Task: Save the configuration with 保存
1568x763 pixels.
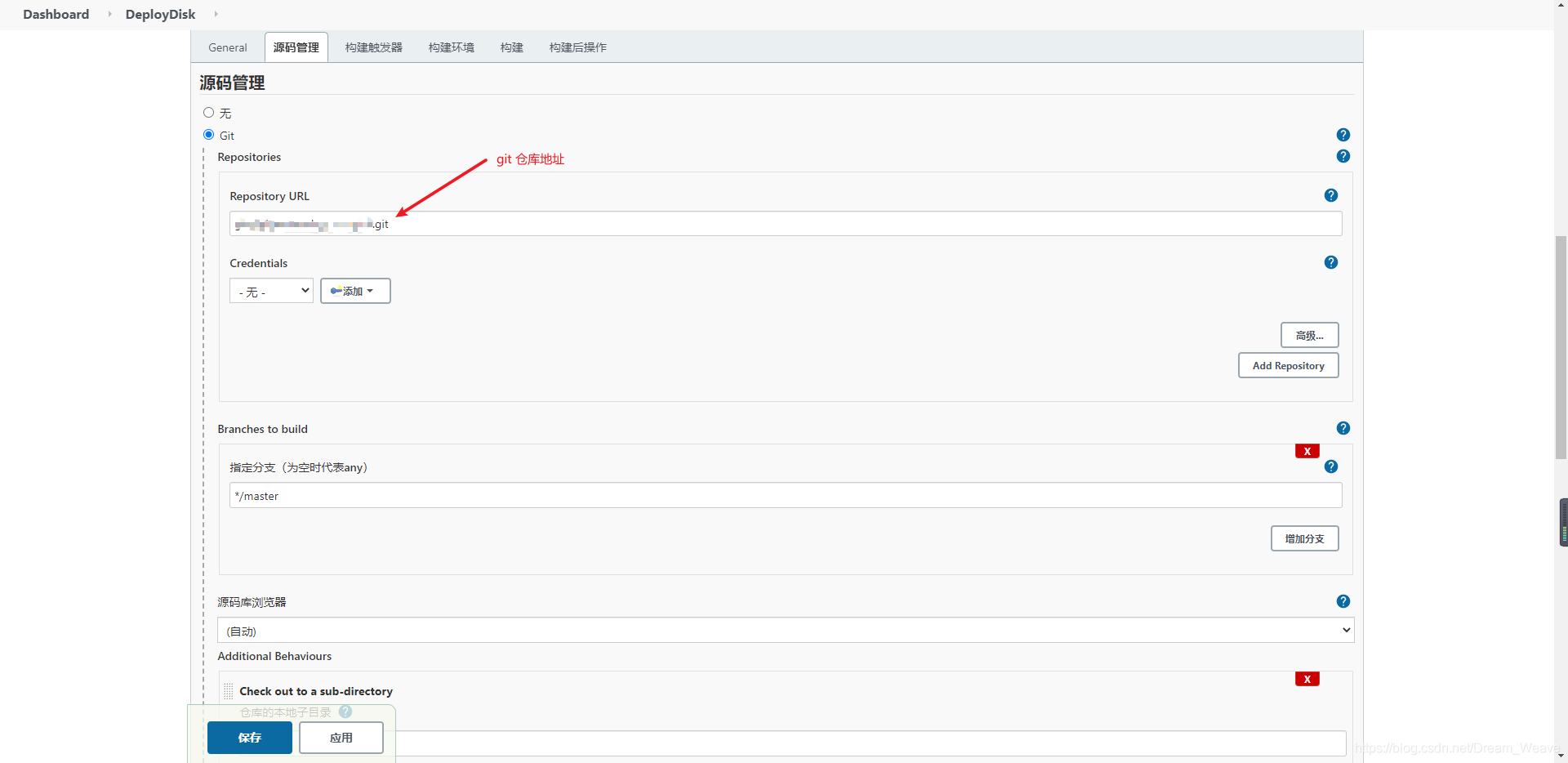Action: click(250, 738)
